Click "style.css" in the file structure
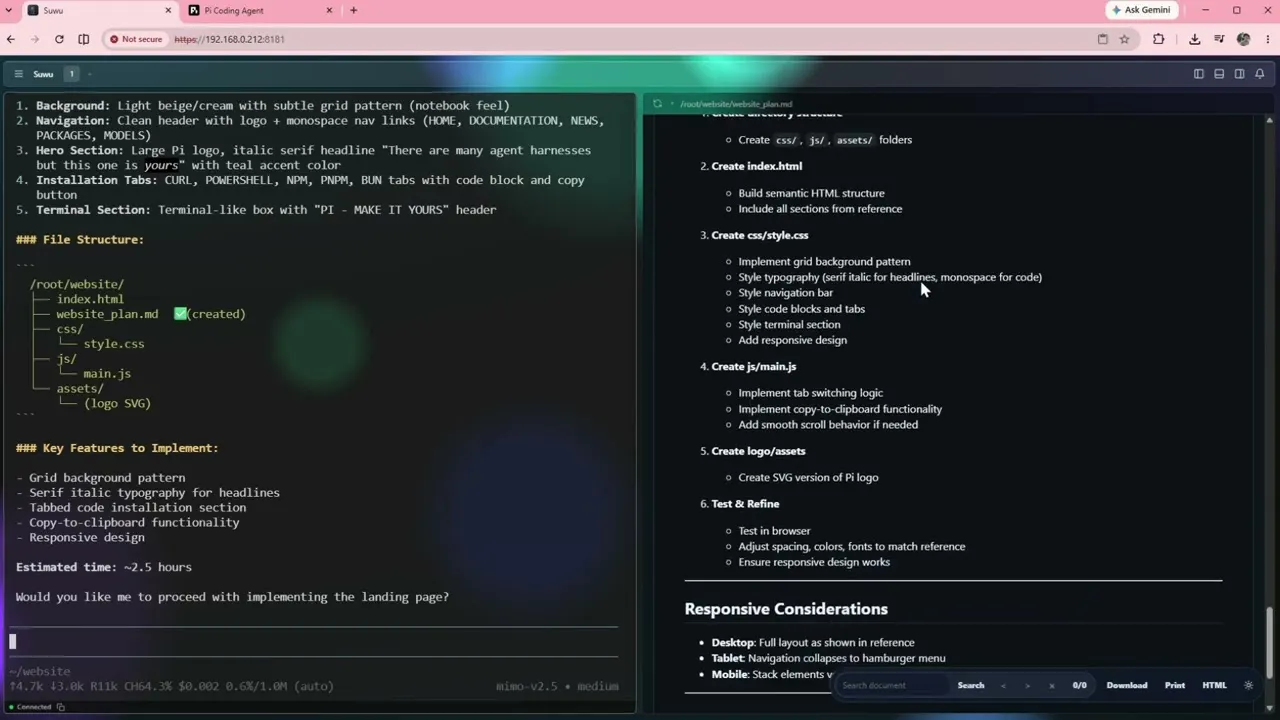 (x=114, y=344)
